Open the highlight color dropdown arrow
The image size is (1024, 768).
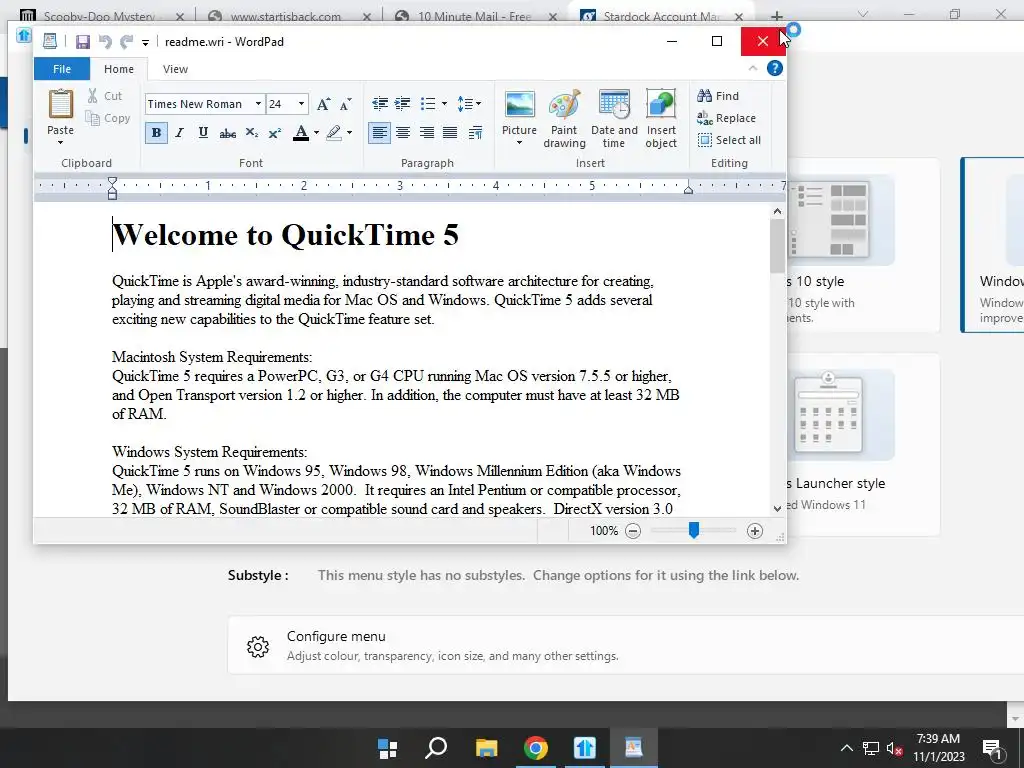click(349, 133)
